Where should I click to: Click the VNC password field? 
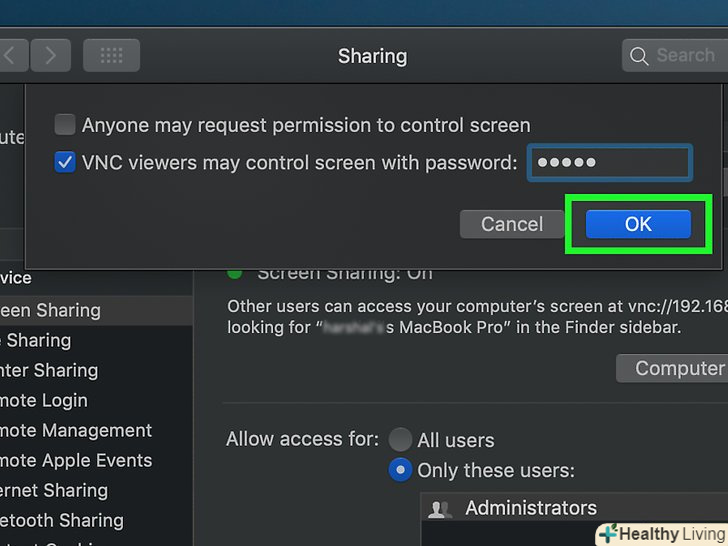point(609,162)
